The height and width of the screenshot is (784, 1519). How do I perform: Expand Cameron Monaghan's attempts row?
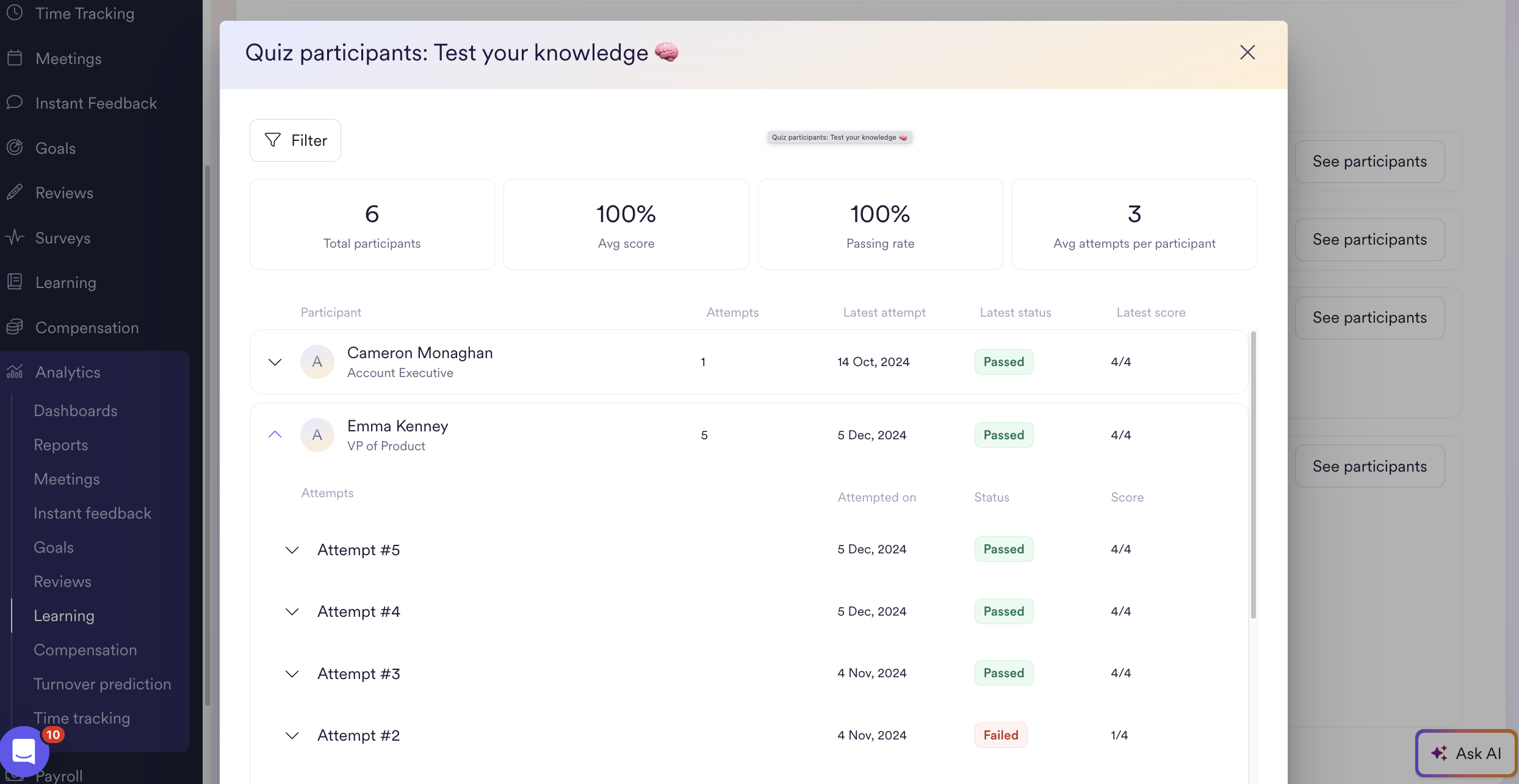point(275,362)
